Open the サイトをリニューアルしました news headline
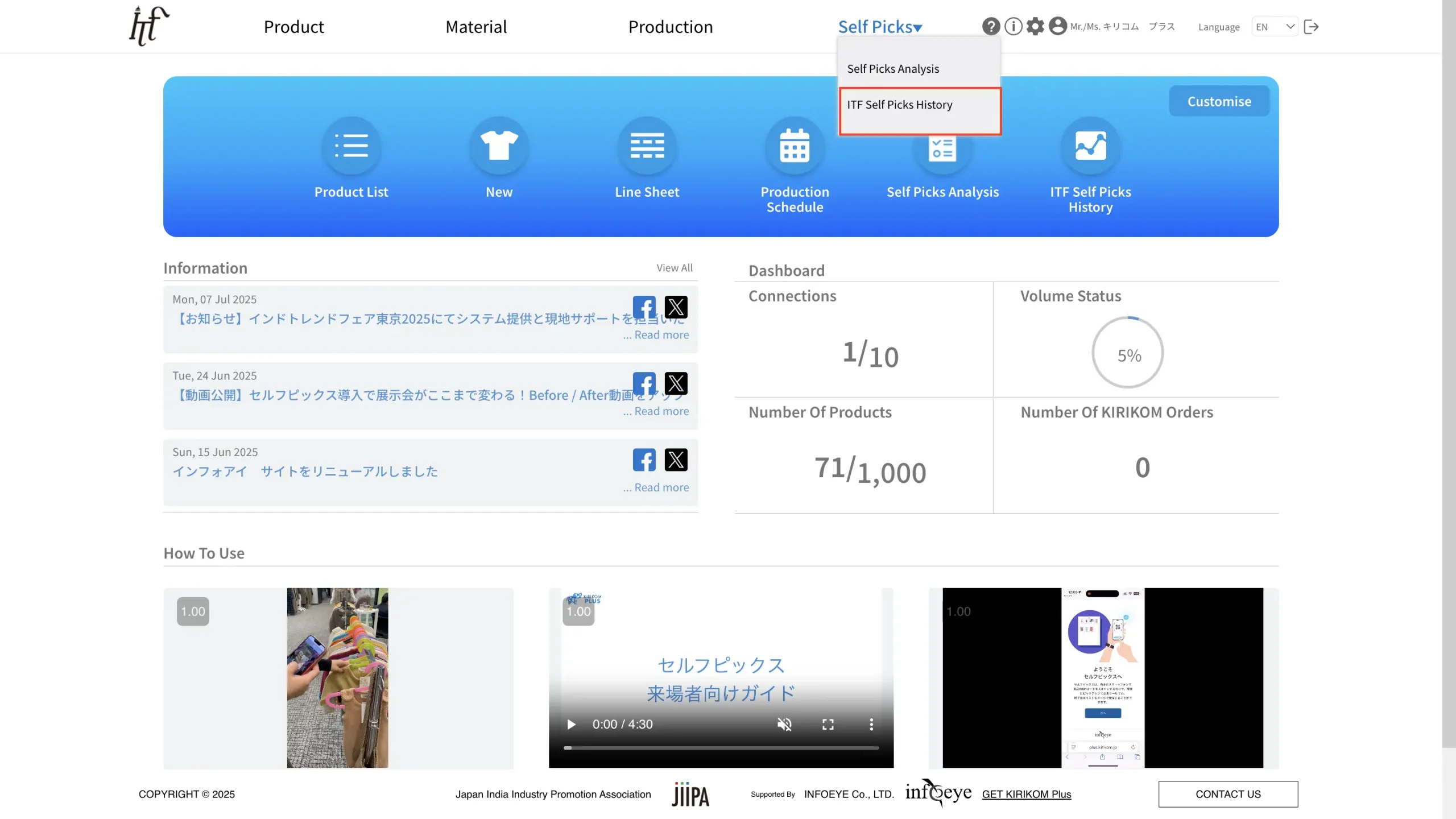Screen dimensions: 1456x819 (305, 471)
